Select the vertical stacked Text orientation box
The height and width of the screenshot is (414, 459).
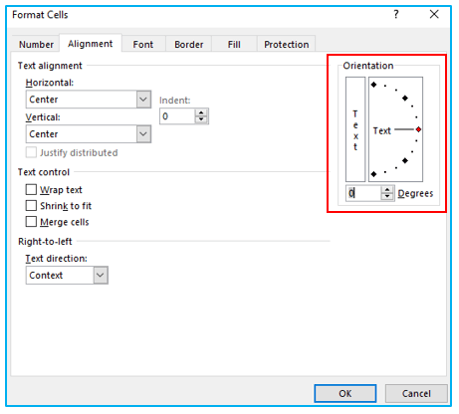tap(355, 129)
